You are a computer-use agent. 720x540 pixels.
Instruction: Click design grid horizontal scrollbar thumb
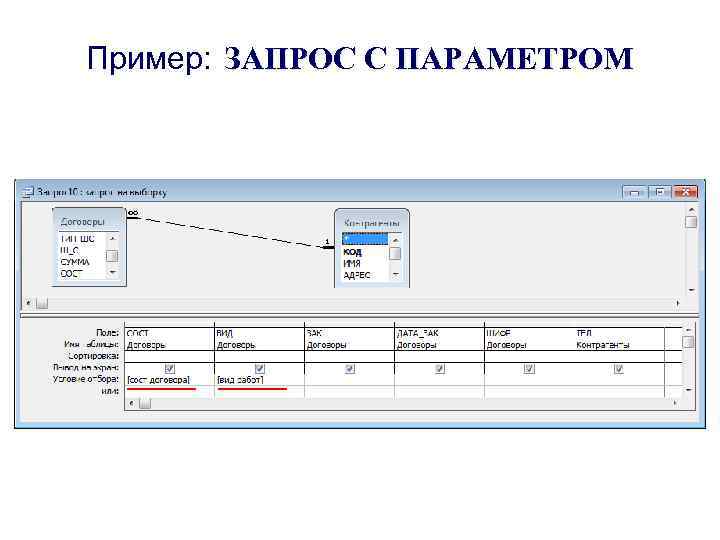pyautogui.click(x=145, y=403)
